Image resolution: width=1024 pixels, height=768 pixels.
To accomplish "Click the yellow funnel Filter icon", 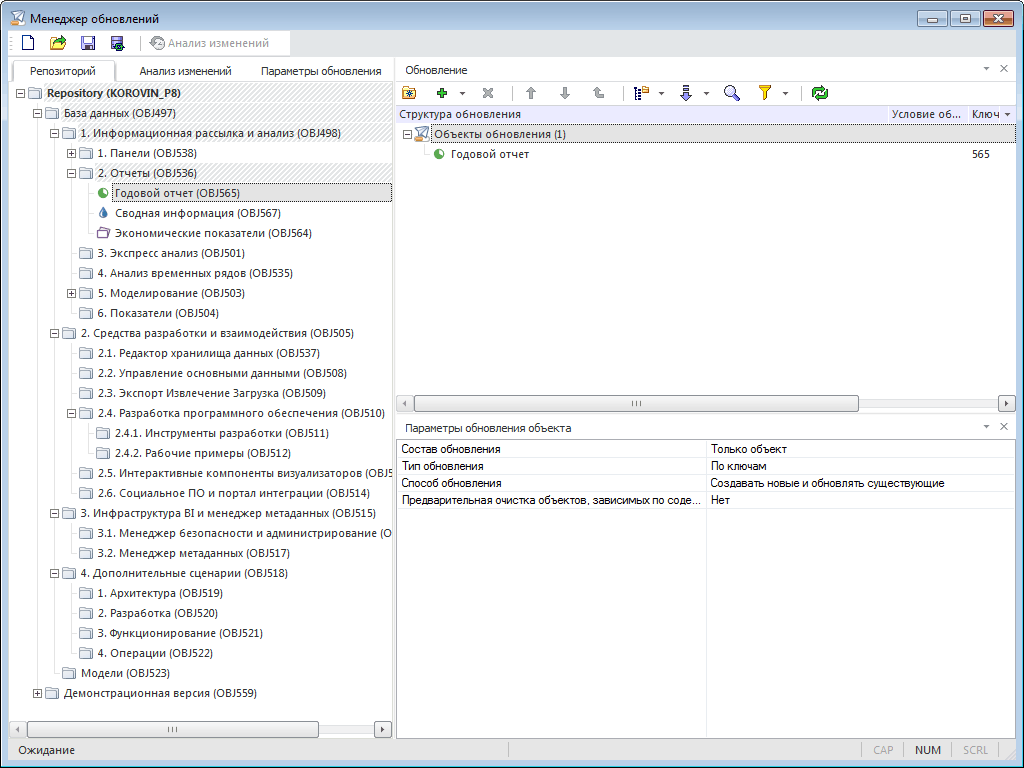I will (x=765, y=93).
